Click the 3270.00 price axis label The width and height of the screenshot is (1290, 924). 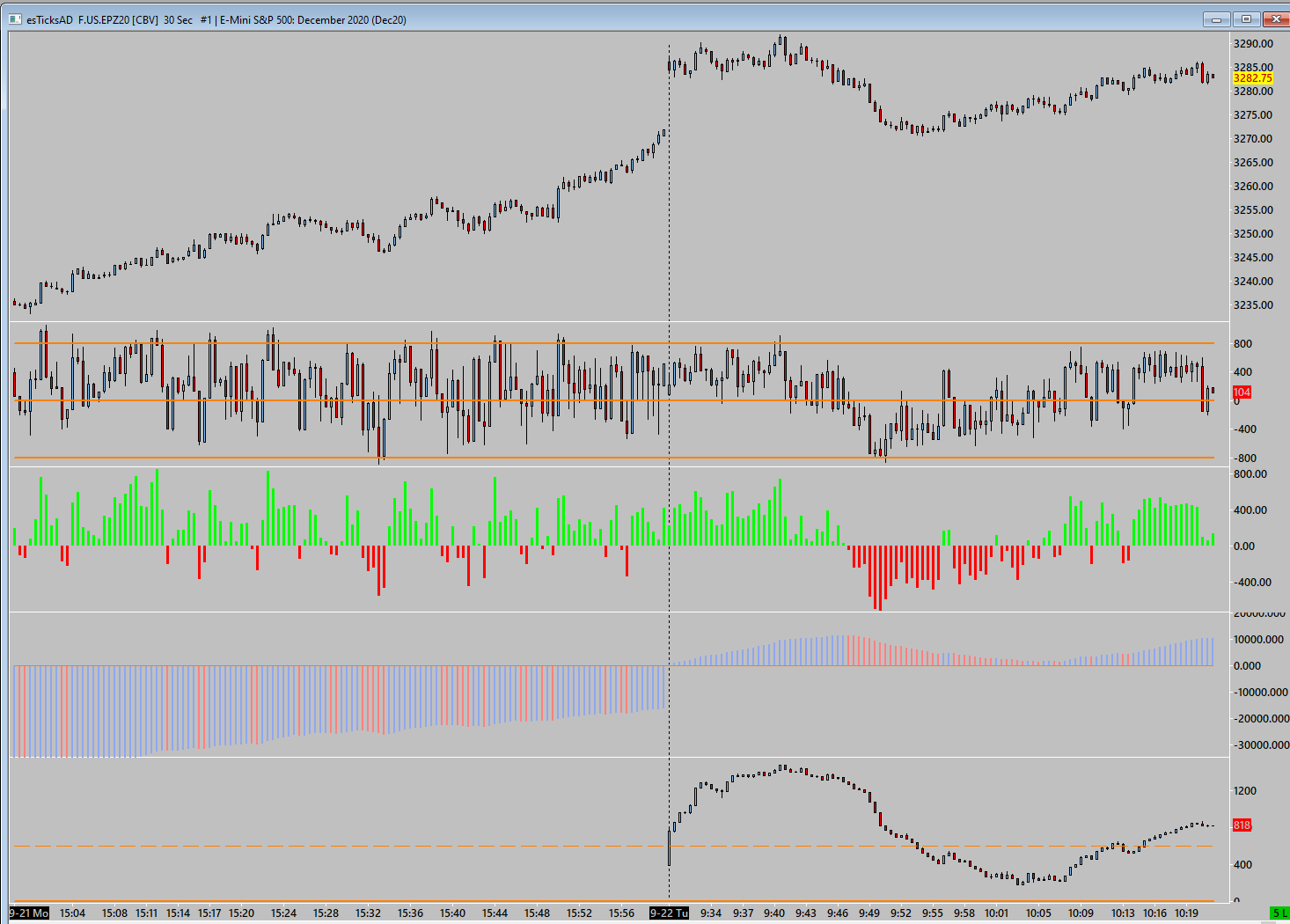point(1253,139)
